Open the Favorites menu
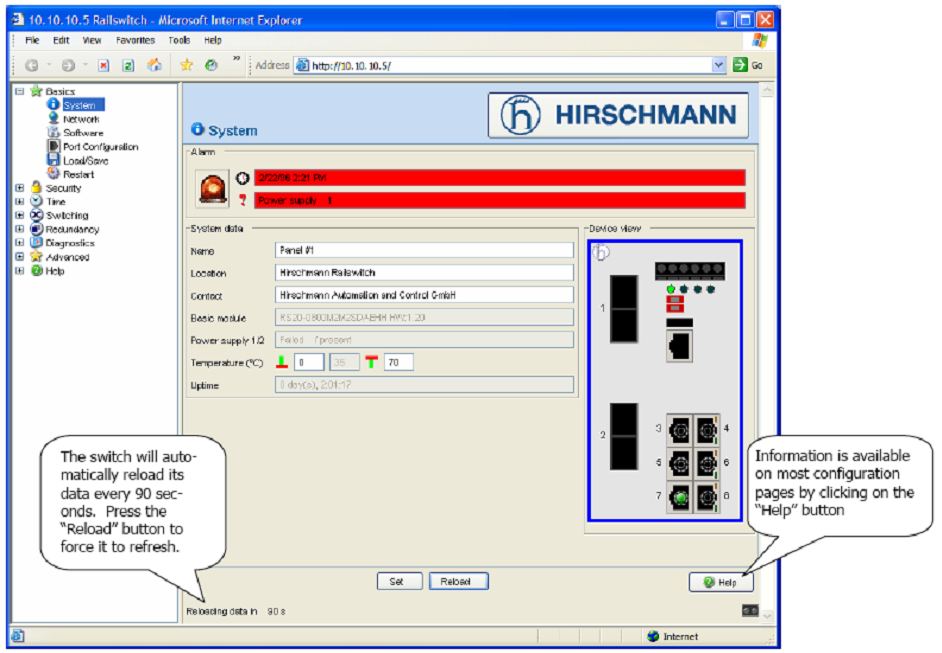Viewport: 942px width, 653px height. (x=135, y=41)
